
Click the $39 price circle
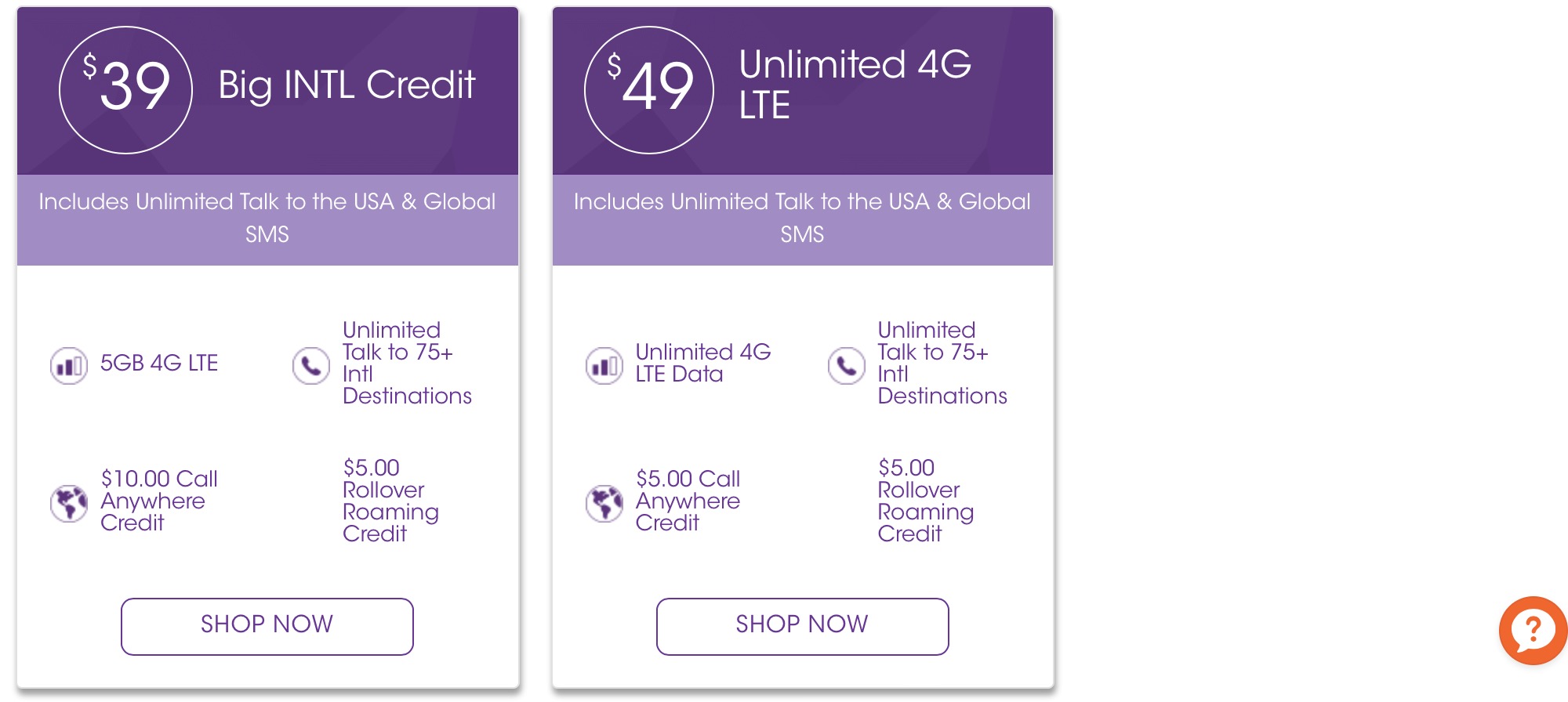125,90
